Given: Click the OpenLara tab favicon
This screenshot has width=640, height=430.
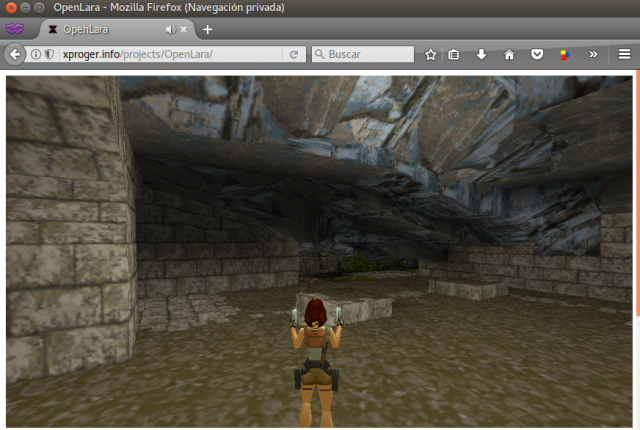Looking at the screenshot, I should click(53, 29).
